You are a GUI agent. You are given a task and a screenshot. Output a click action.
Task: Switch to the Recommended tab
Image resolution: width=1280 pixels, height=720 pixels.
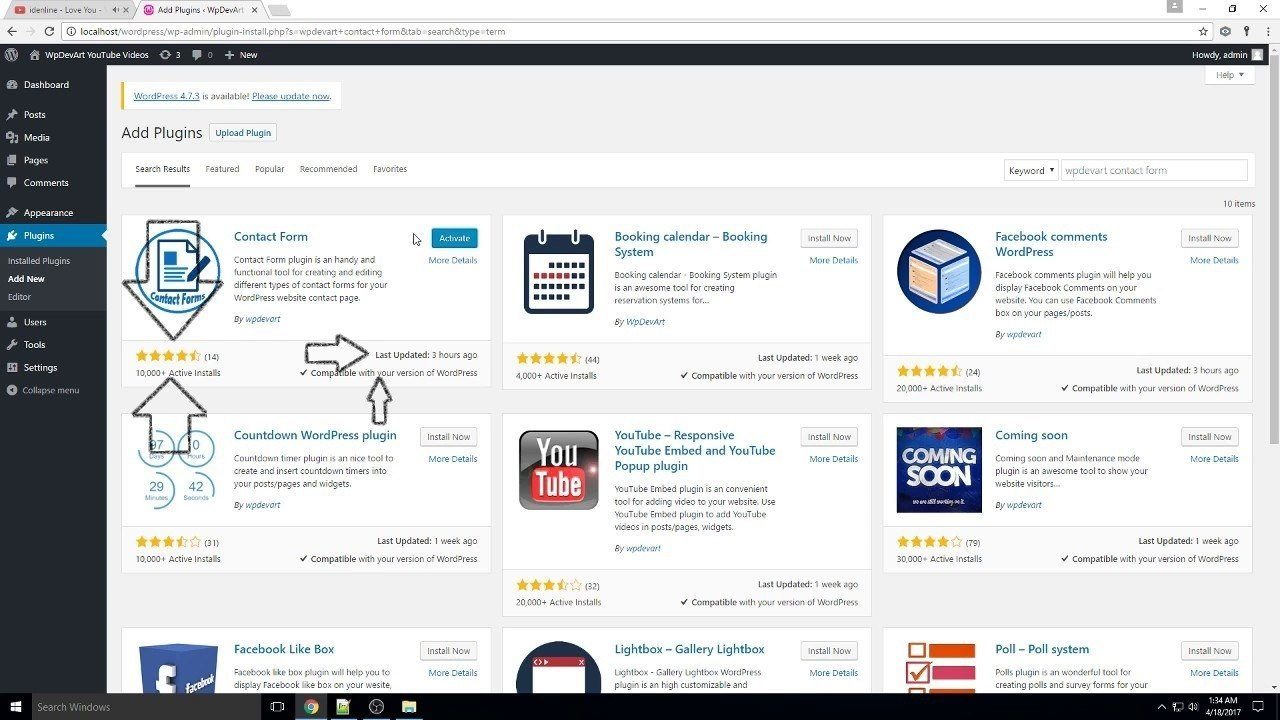tap(328, 169)
